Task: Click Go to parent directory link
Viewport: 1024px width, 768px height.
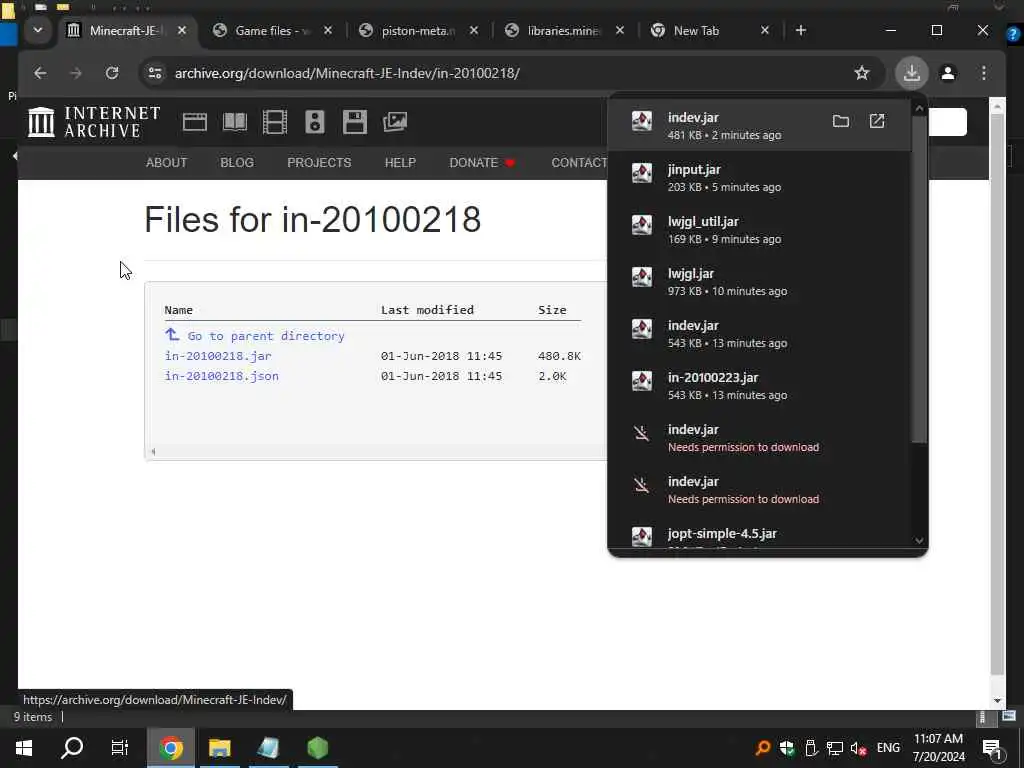Action: [255, 336]
